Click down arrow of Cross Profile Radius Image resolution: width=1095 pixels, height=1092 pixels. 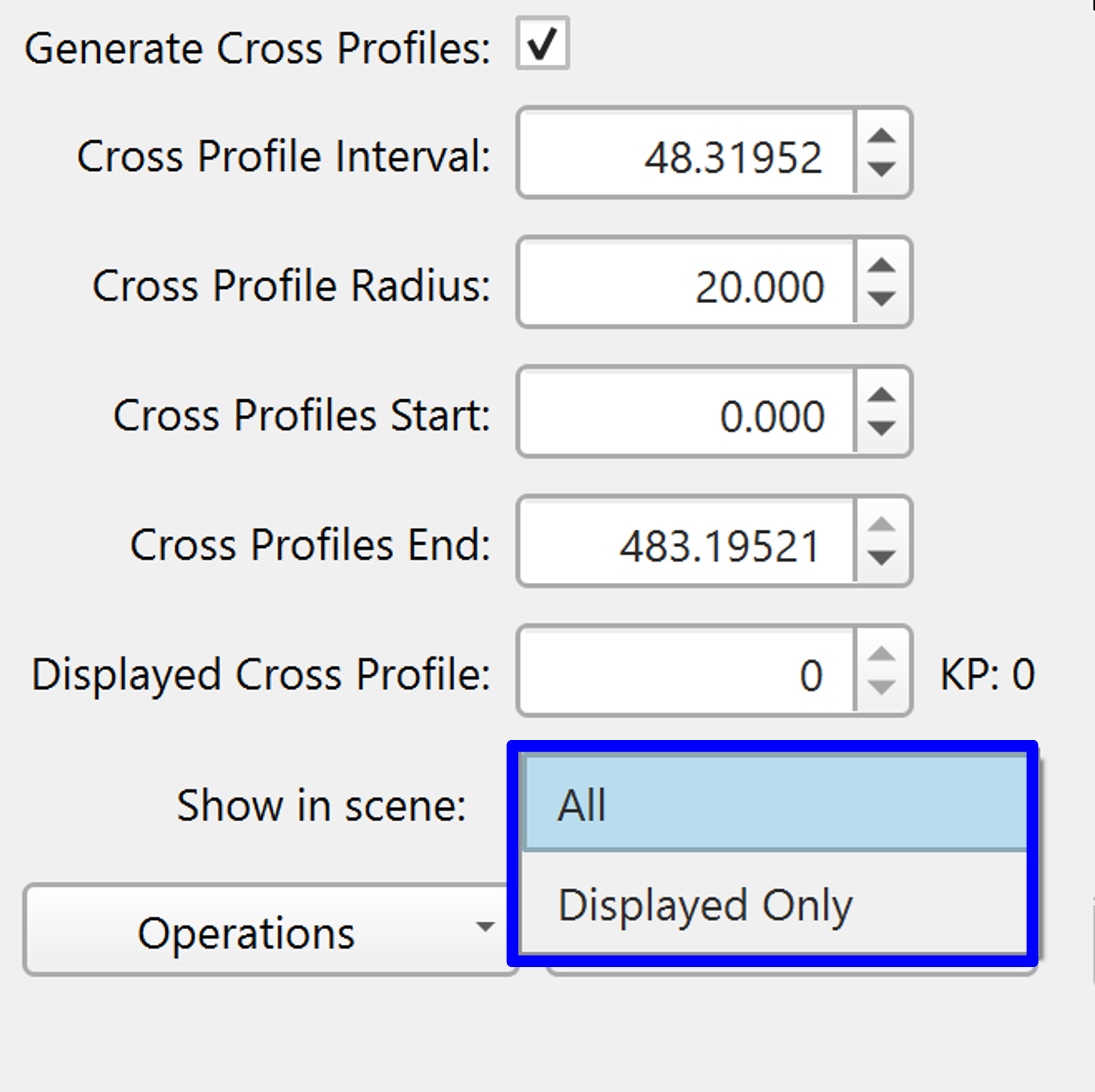pos(881,298)
